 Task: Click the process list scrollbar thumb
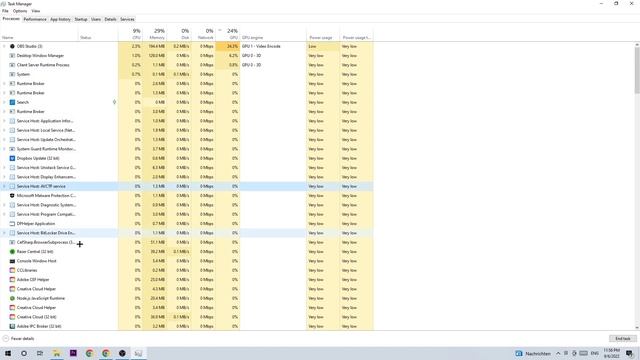(x=637, y=70)
